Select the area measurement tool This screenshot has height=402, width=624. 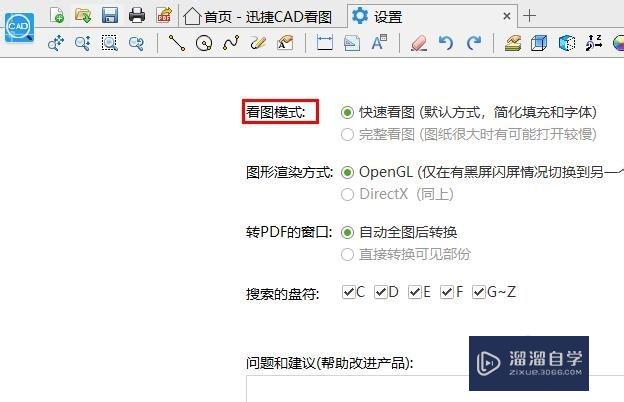352,43
